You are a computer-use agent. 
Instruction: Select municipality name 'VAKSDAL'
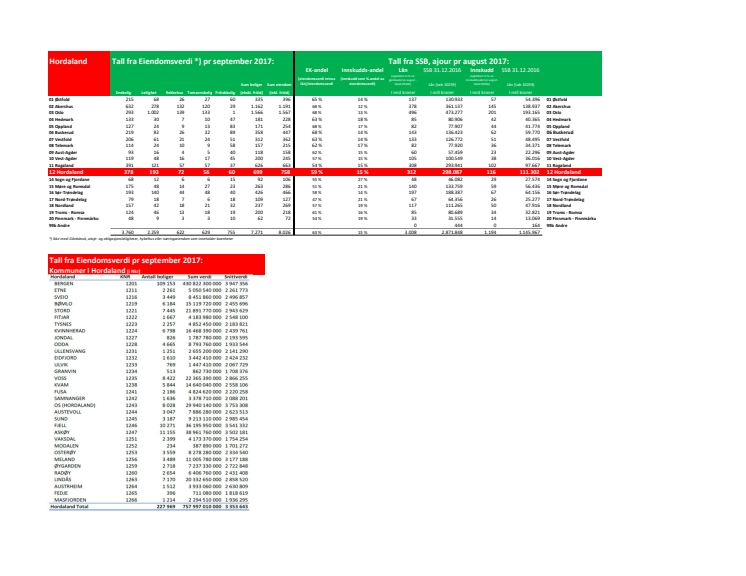coord(65,439)
